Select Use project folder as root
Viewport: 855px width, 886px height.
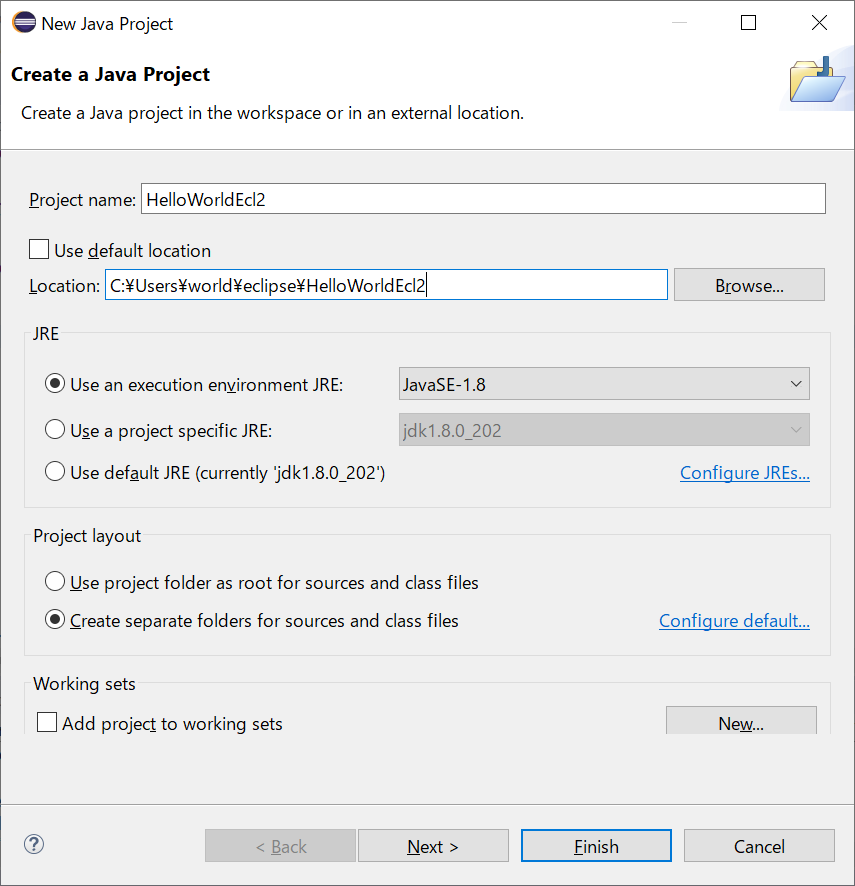coord(57,581)
